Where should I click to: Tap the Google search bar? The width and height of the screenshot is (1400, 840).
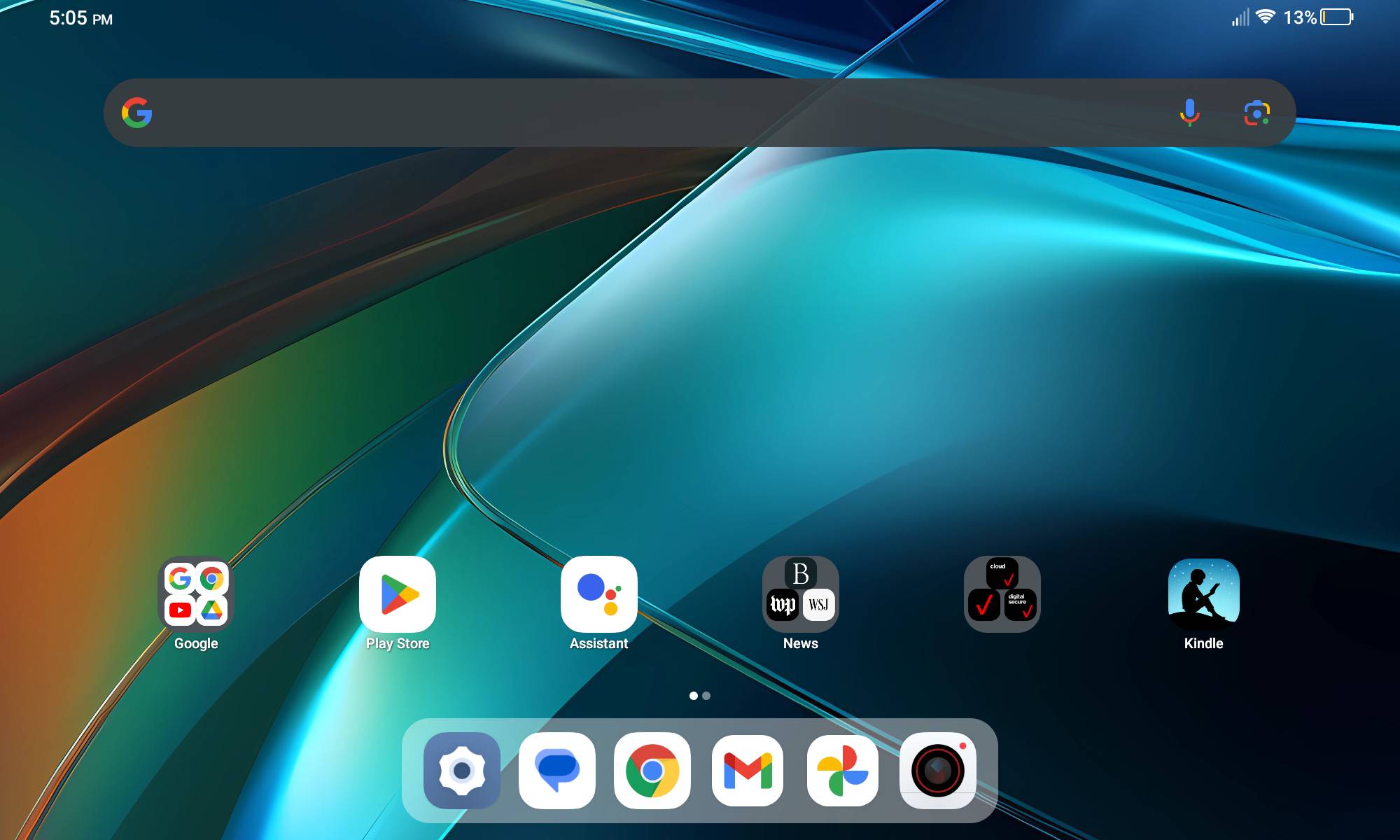pyautogui.click(x=630, y=112)
